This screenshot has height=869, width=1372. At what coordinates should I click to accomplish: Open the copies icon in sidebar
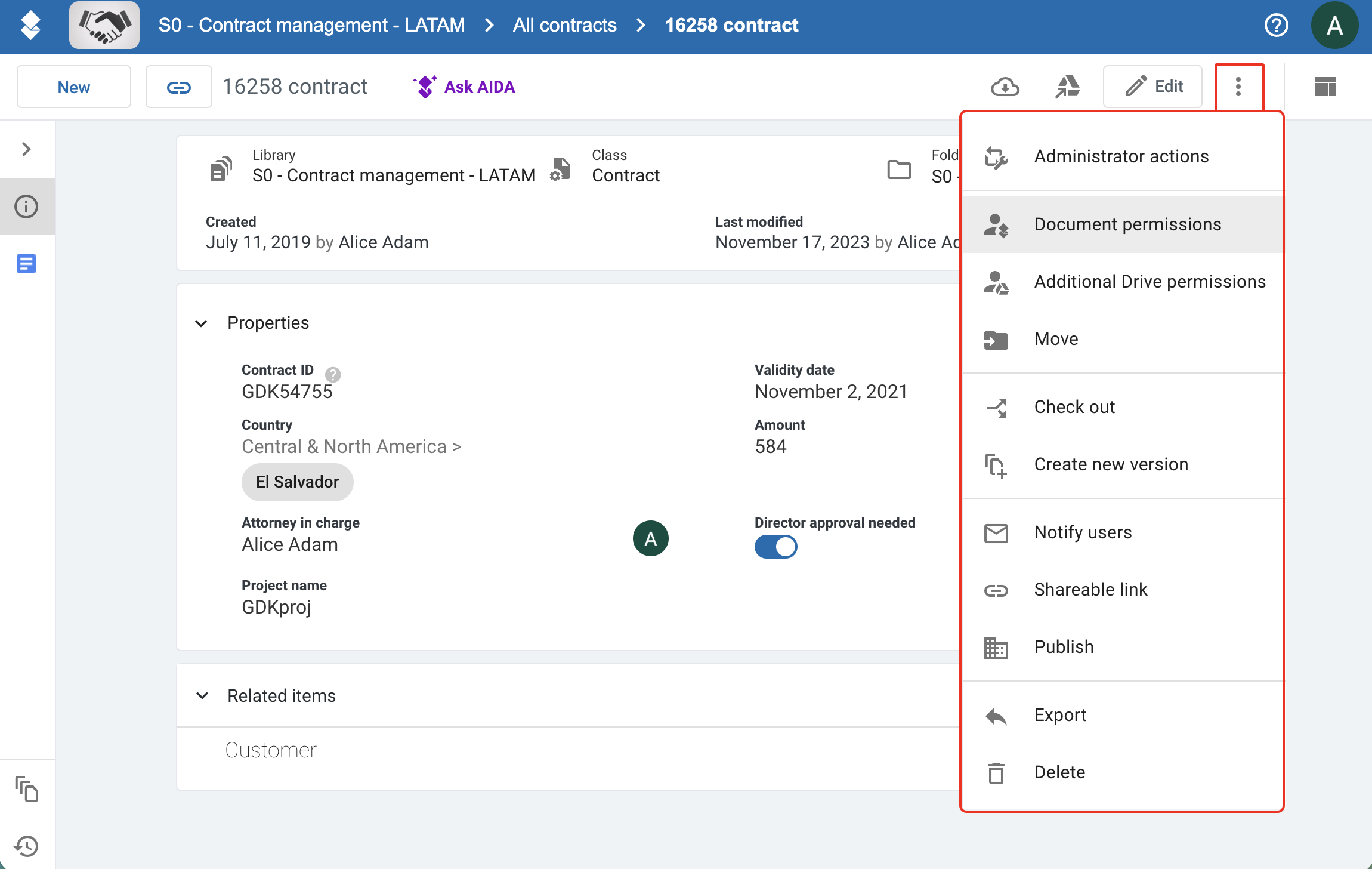point(26,789)
